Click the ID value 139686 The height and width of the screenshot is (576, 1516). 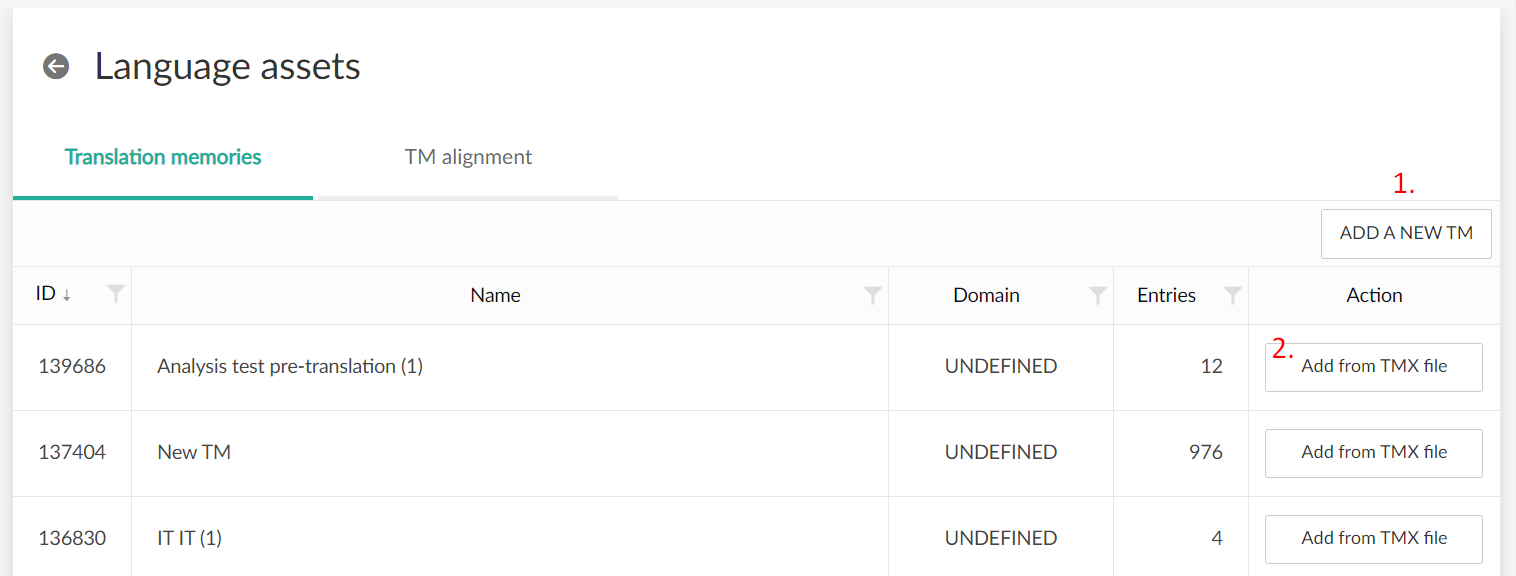click(x=72, y=367)
